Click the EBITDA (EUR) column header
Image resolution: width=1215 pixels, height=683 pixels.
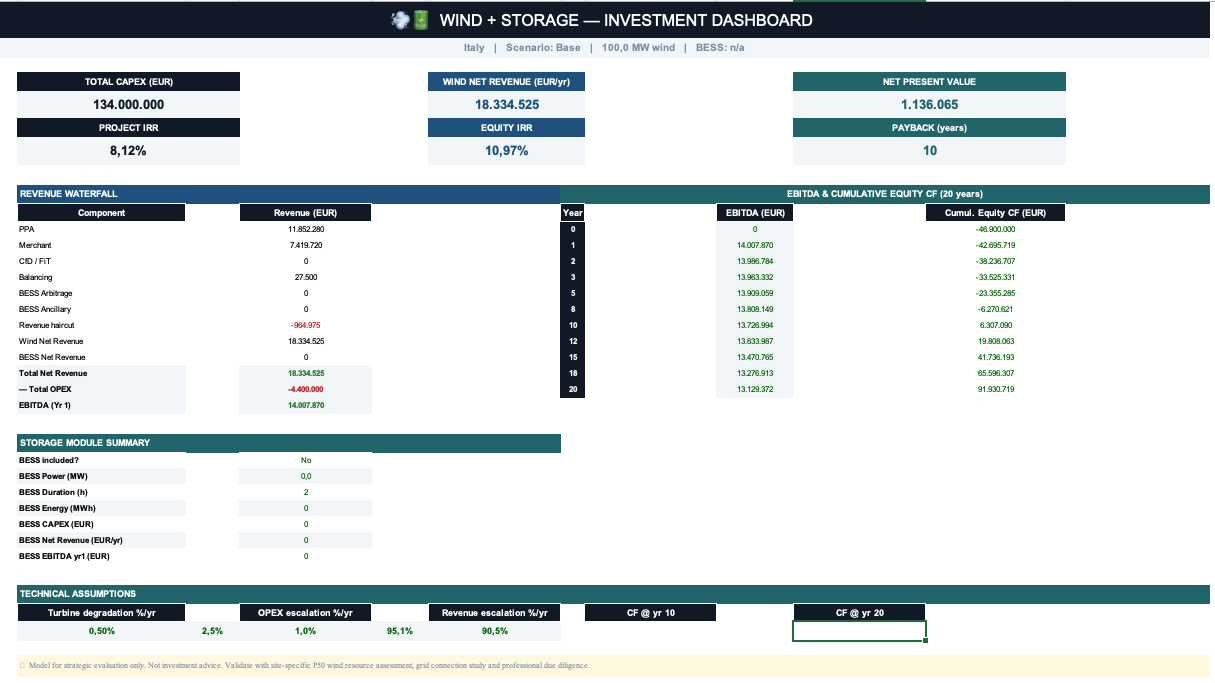point(755,213)
